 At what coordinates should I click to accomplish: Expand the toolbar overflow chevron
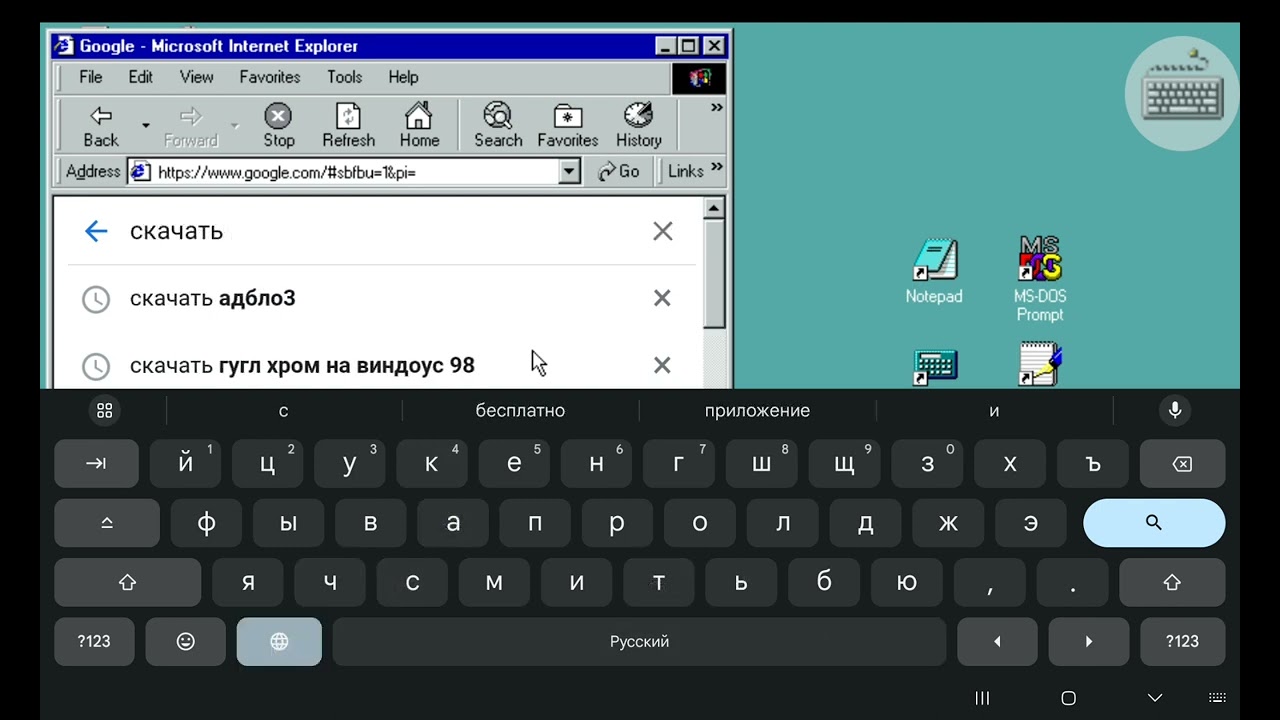(x=716, y=108)
